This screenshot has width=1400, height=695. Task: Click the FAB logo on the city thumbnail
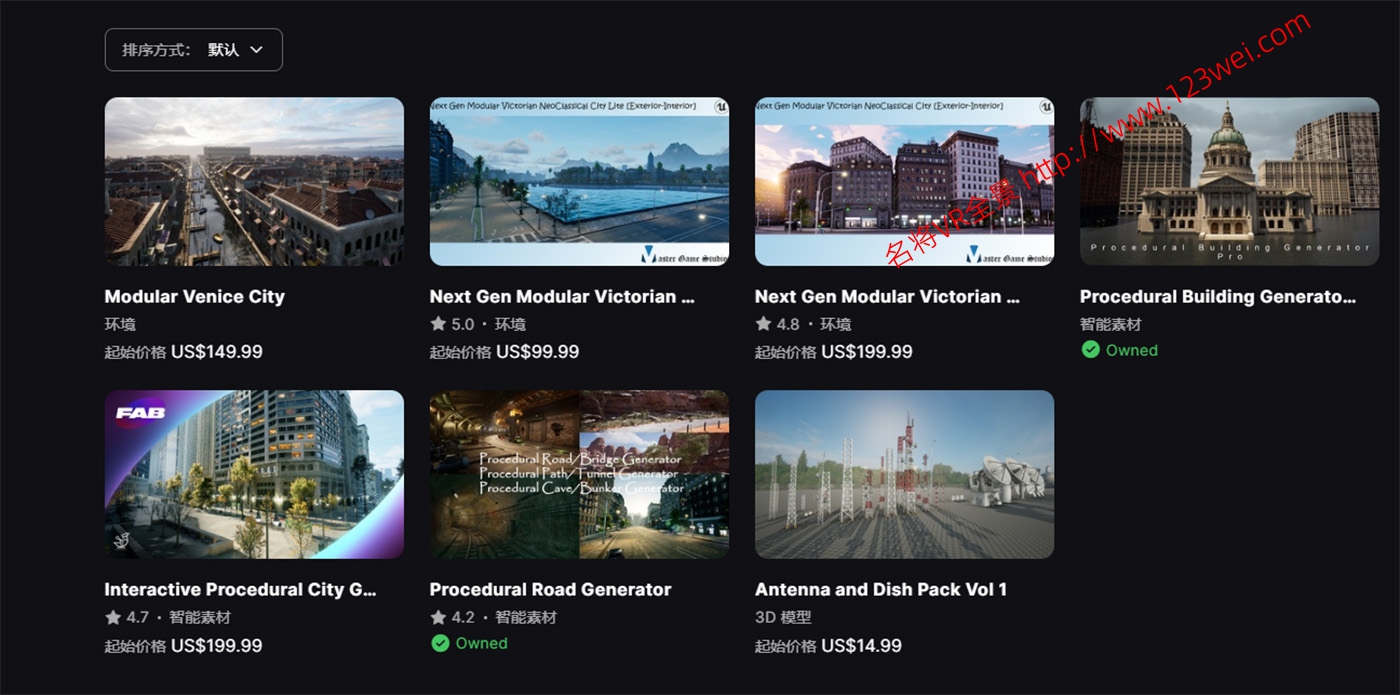tap(141, 413)
